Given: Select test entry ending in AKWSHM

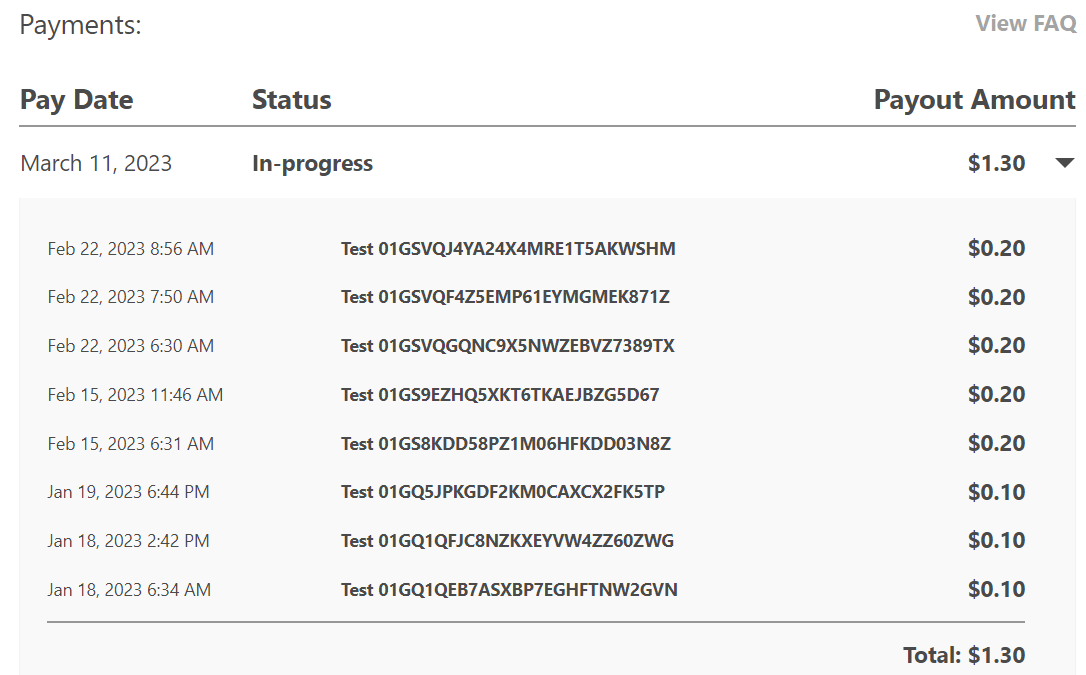Looking at the screenshot, I should (x=508, y=248).
